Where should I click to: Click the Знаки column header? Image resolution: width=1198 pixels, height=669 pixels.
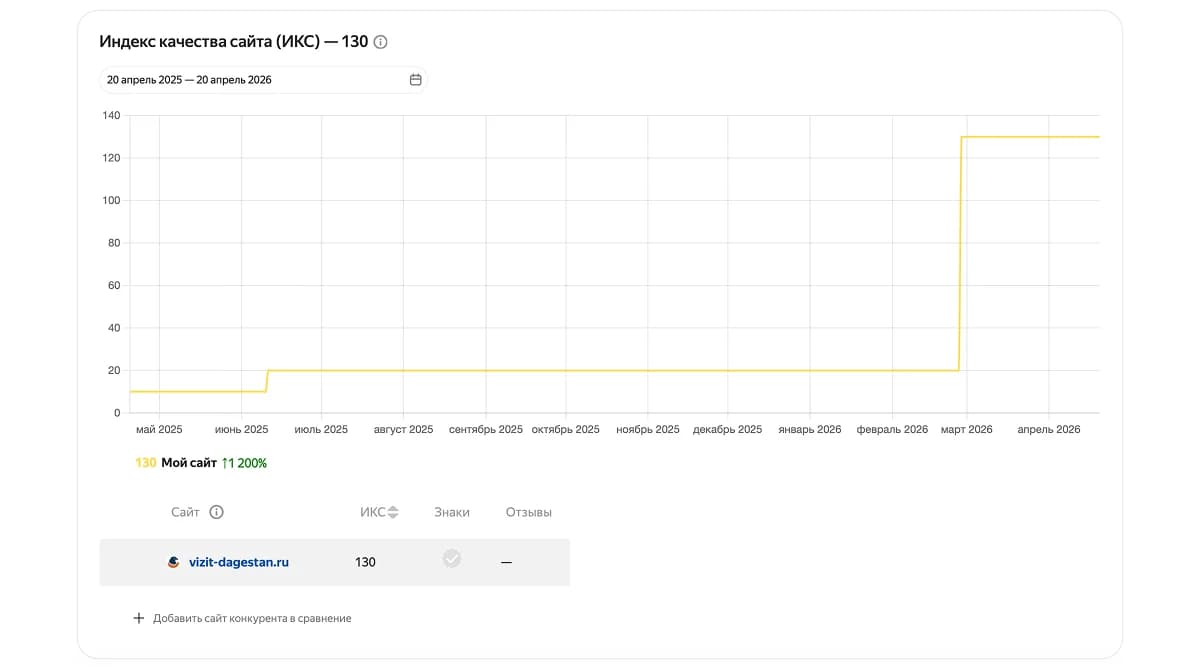[x=452, y=512]
